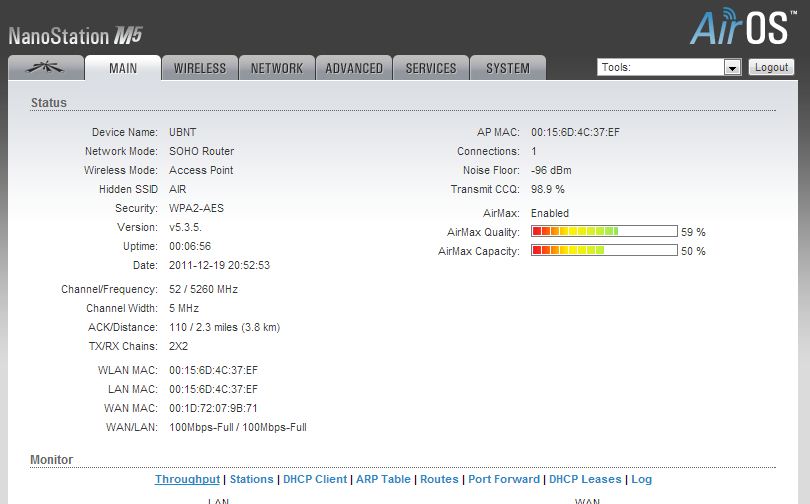The width and height of the screenshot is (810, 504).
Task: Click the AirMax Quality bar
Action: [604, 231]
